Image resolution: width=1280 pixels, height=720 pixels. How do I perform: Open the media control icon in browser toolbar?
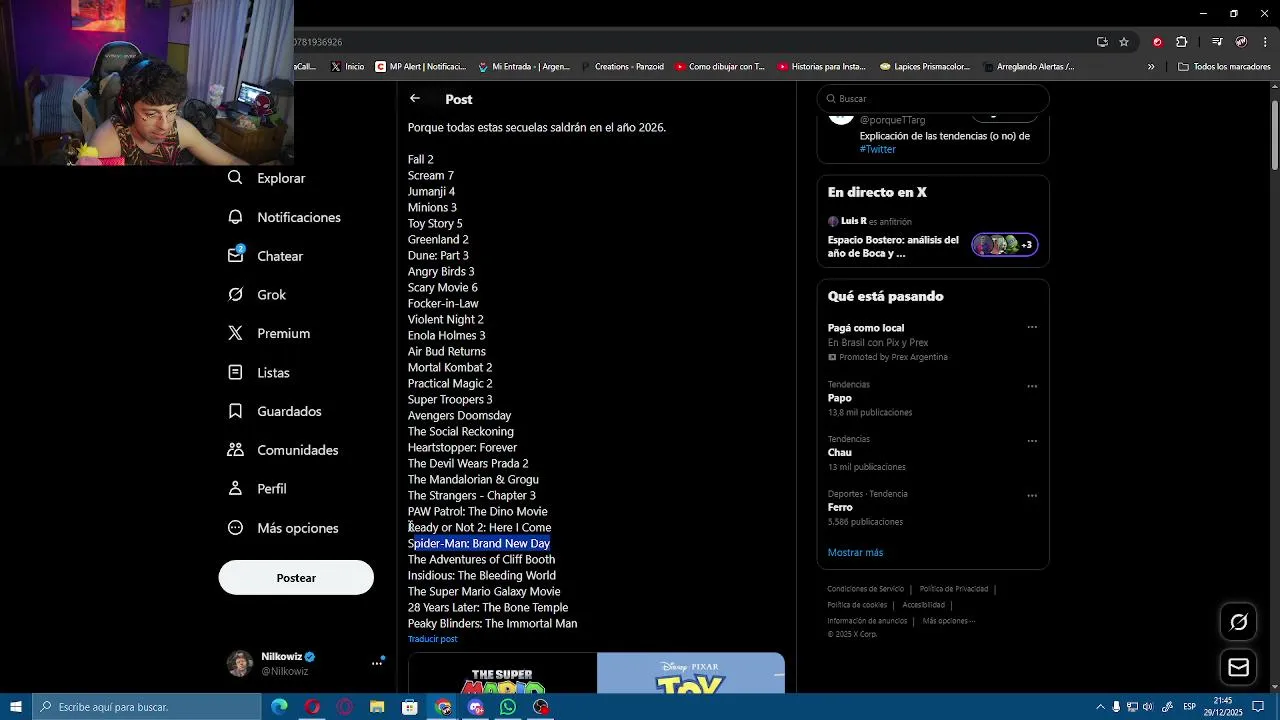tap(1216, 42)
